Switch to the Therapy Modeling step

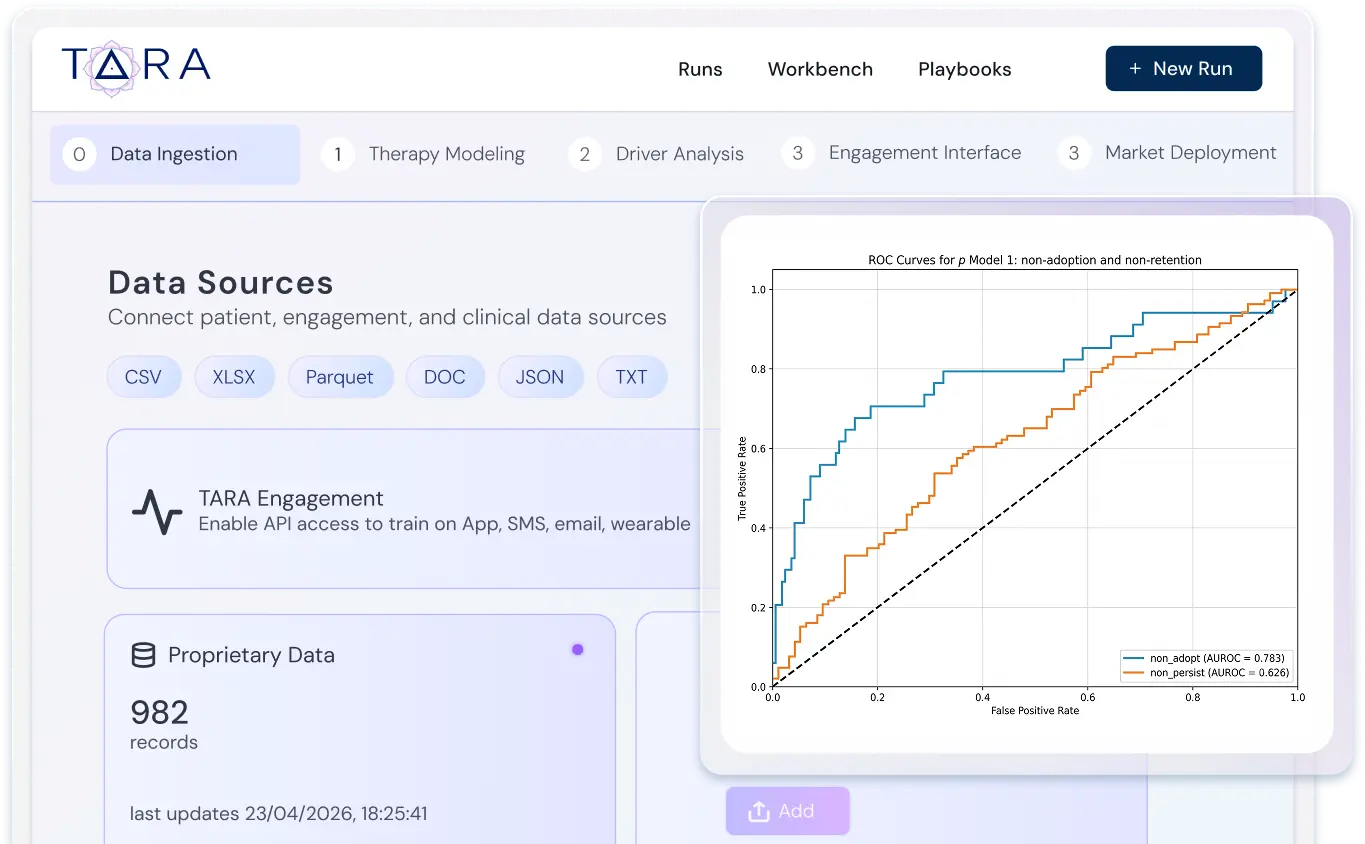[x=423, y=154]
